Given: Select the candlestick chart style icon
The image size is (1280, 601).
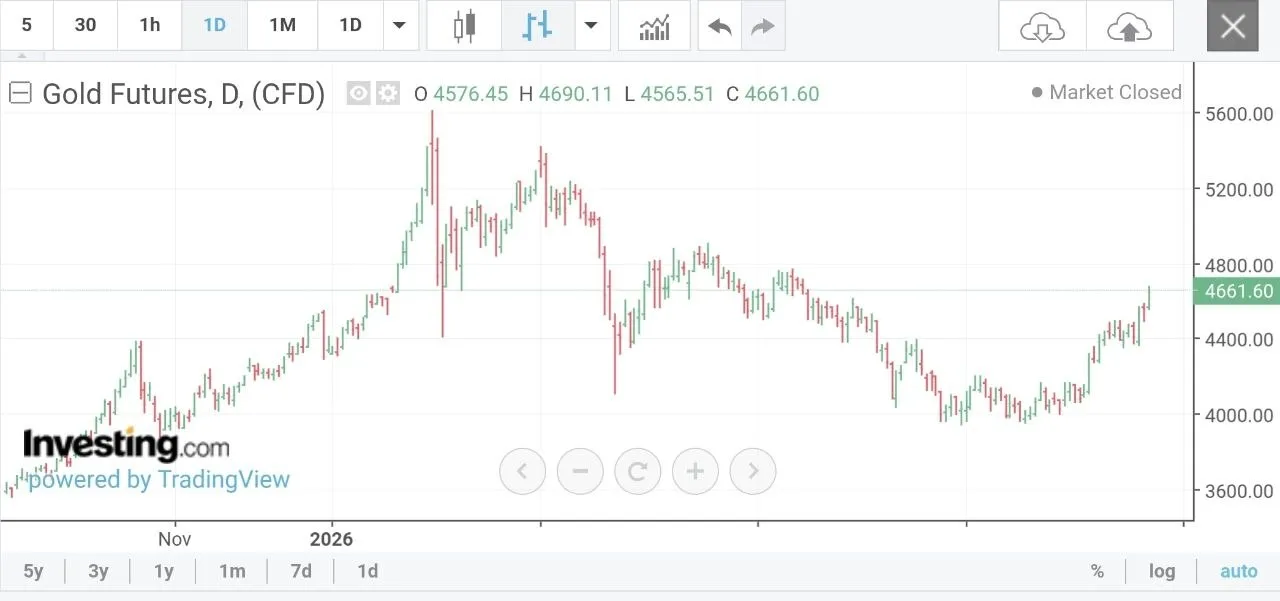Looking at the screenshot, I should click(462, 26).
